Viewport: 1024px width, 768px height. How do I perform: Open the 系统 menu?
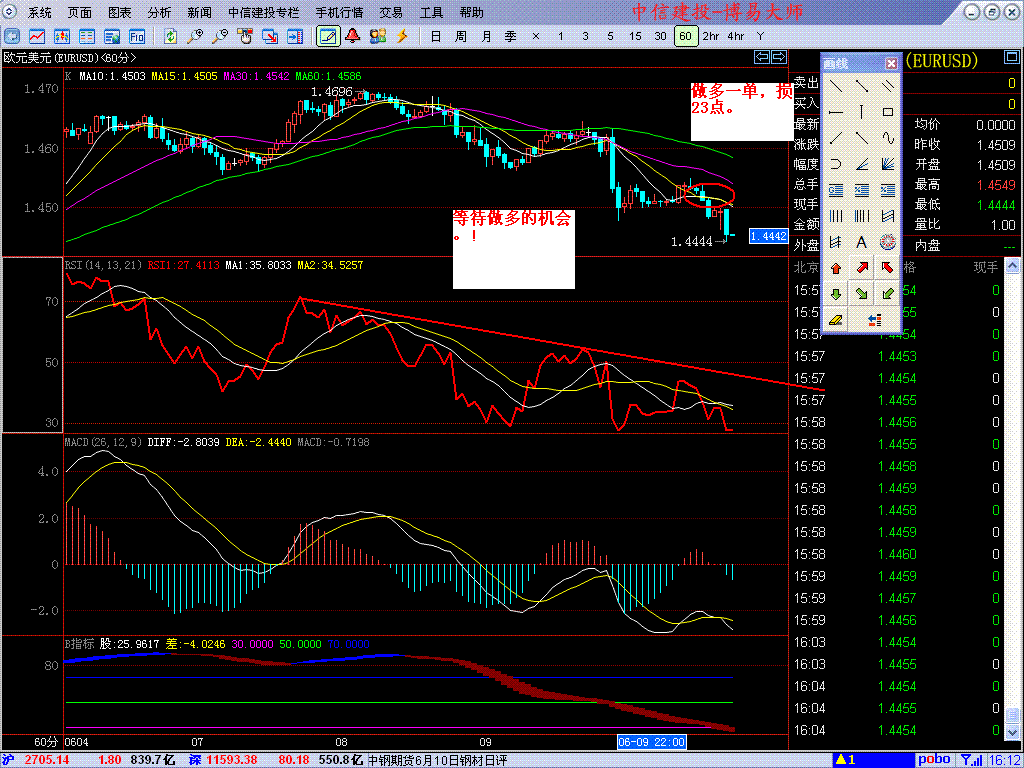click(x=40, y=12)
